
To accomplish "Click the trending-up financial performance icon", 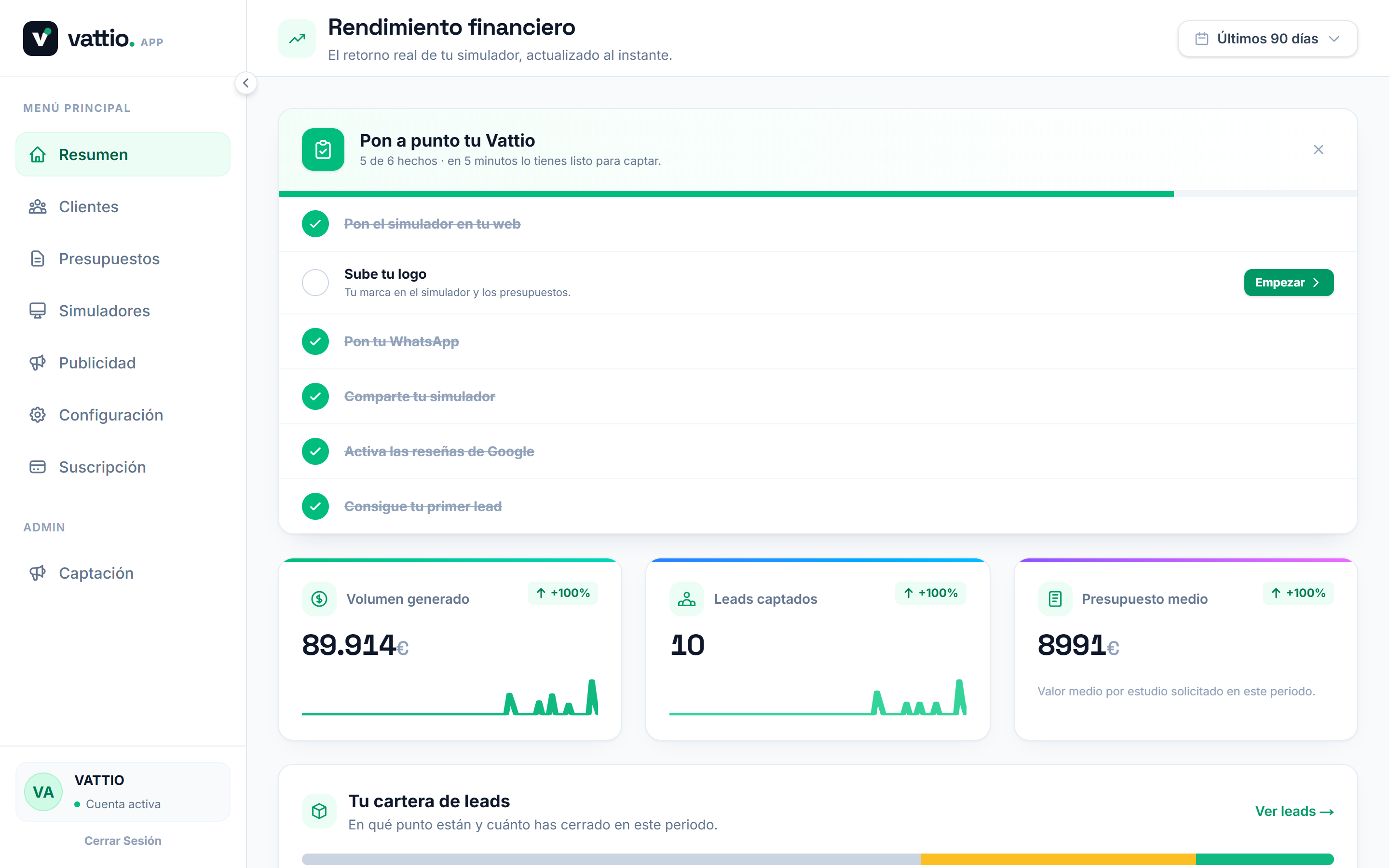I will click(x=297, y=39).
